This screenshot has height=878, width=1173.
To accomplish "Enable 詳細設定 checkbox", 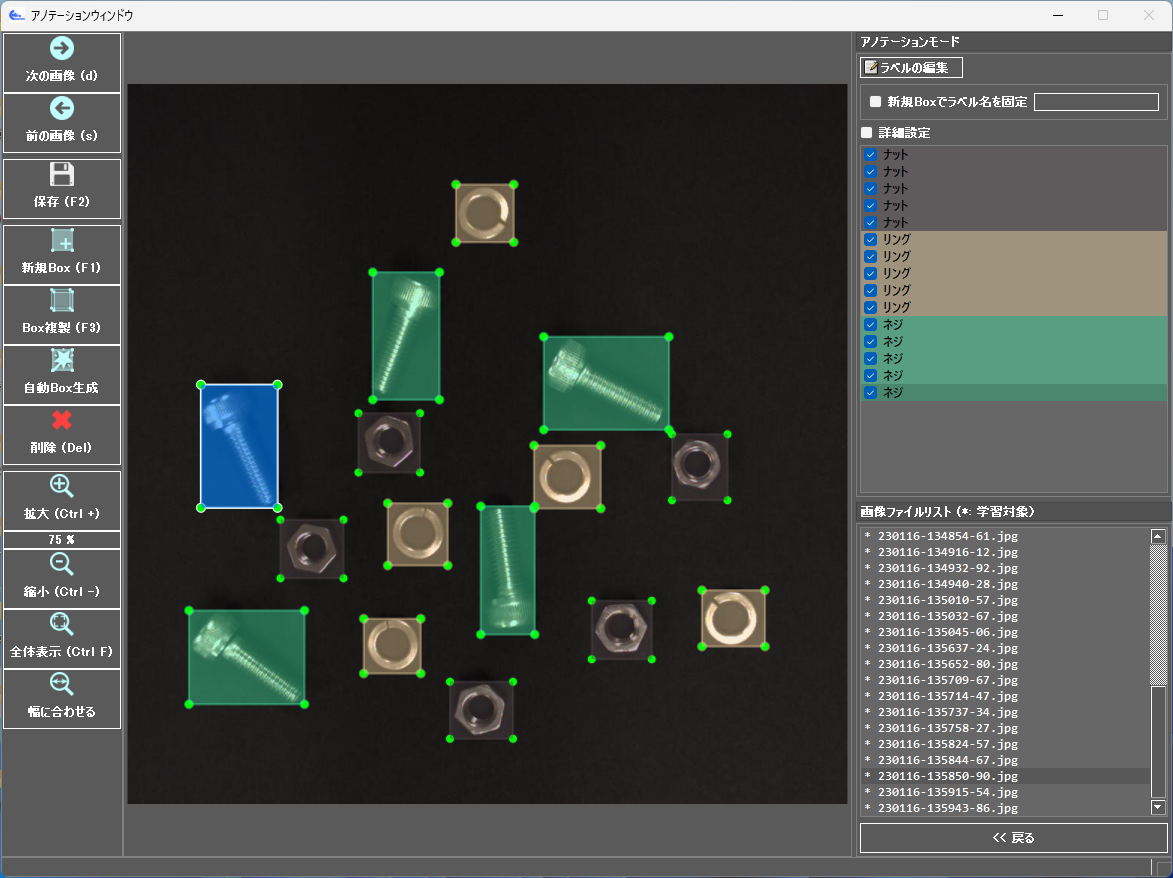I will 866,132.
